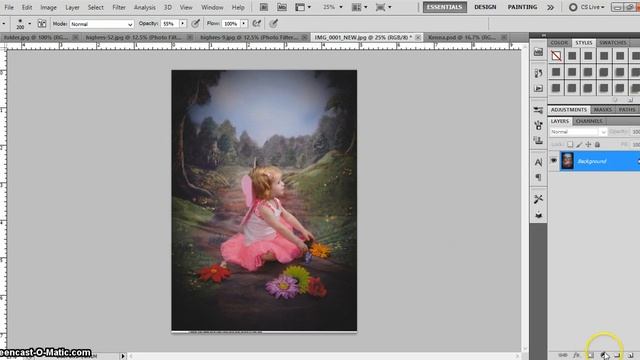The height and width of the screenshot is (360, 640).
Task: Switch to the Layers panel tab
Action: [560, 121]
